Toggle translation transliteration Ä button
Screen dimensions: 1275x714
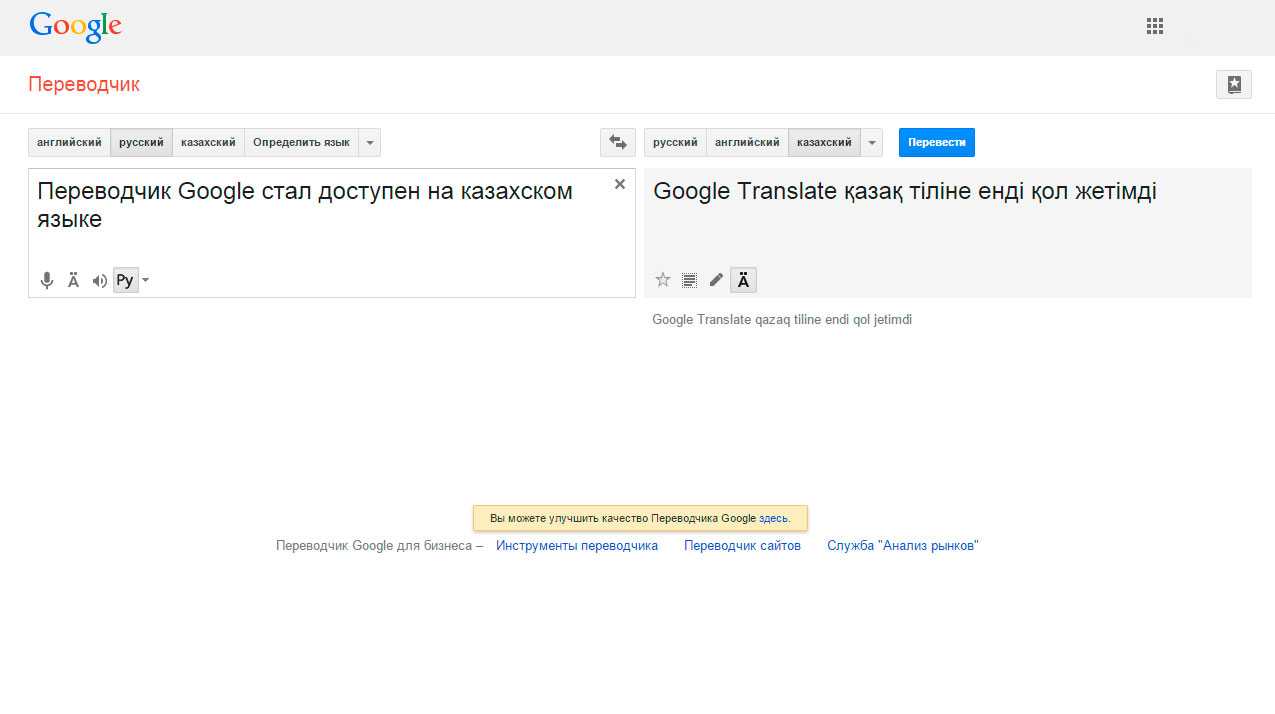[743, 280]
